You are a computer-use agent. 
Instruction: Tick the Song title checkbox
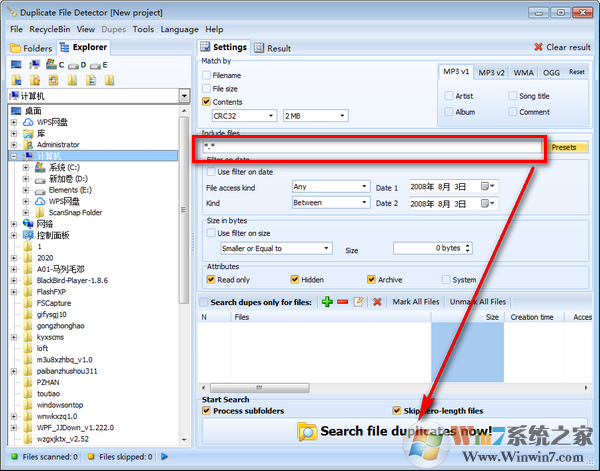pyautogui.click(x=513, y=96)
